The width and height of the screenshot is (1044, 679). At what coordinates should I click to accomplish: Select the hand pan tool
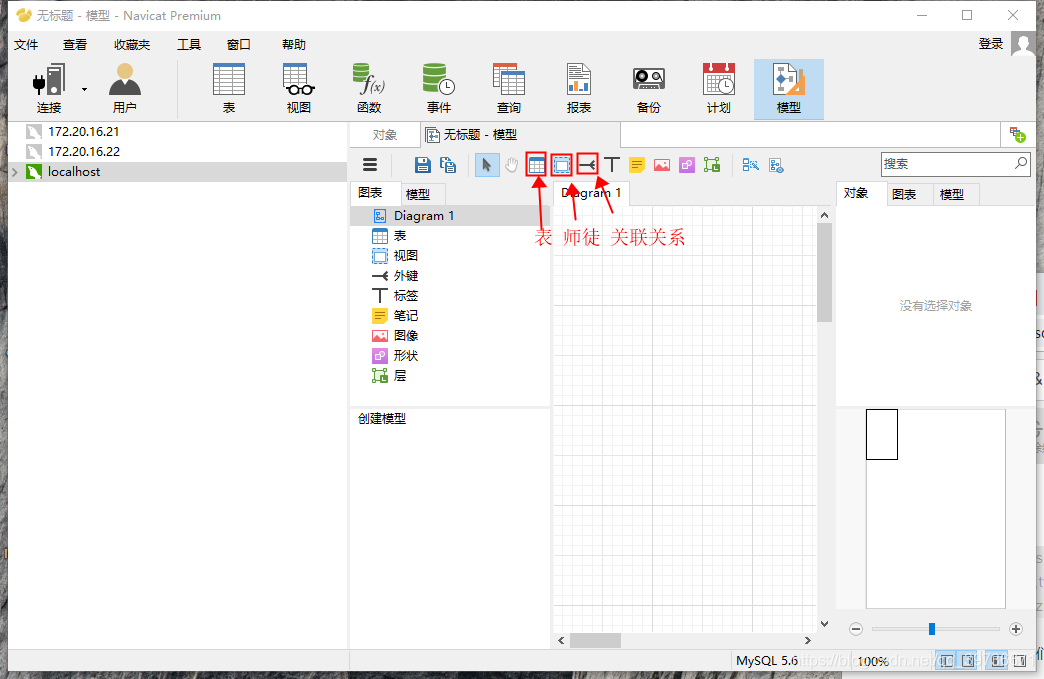(x=511, y=164)
